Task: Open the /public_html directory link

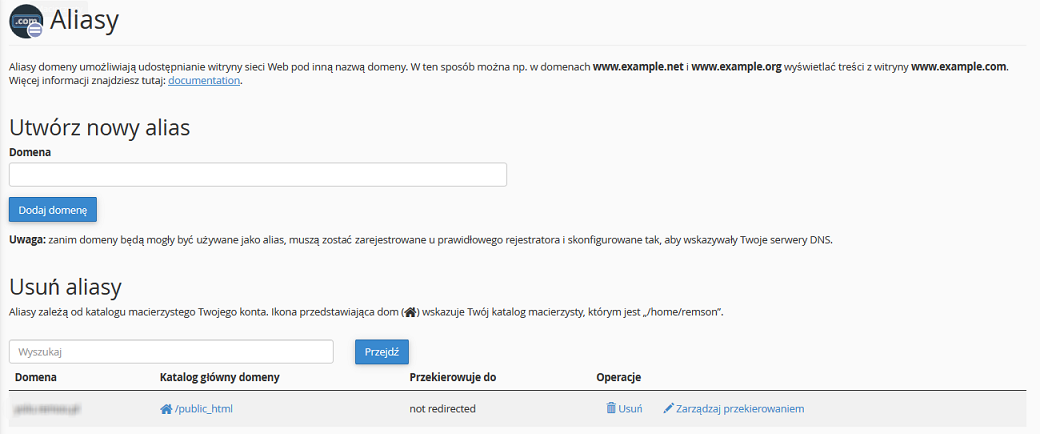Action: pos(204,409)
